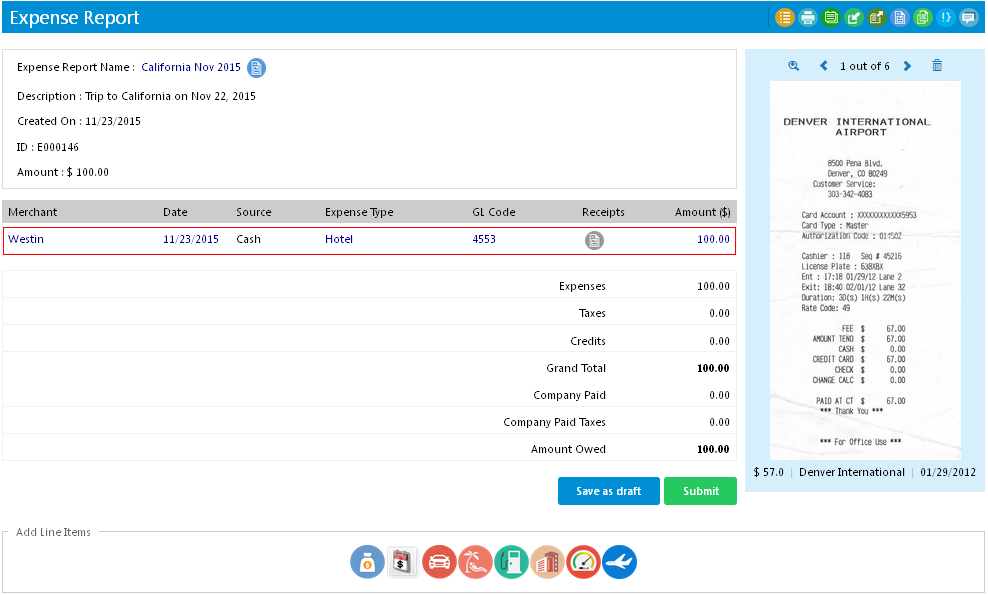View the receipt attached to the Westin expense
Viewport: 988px width, 595px height.
point(594,240)
